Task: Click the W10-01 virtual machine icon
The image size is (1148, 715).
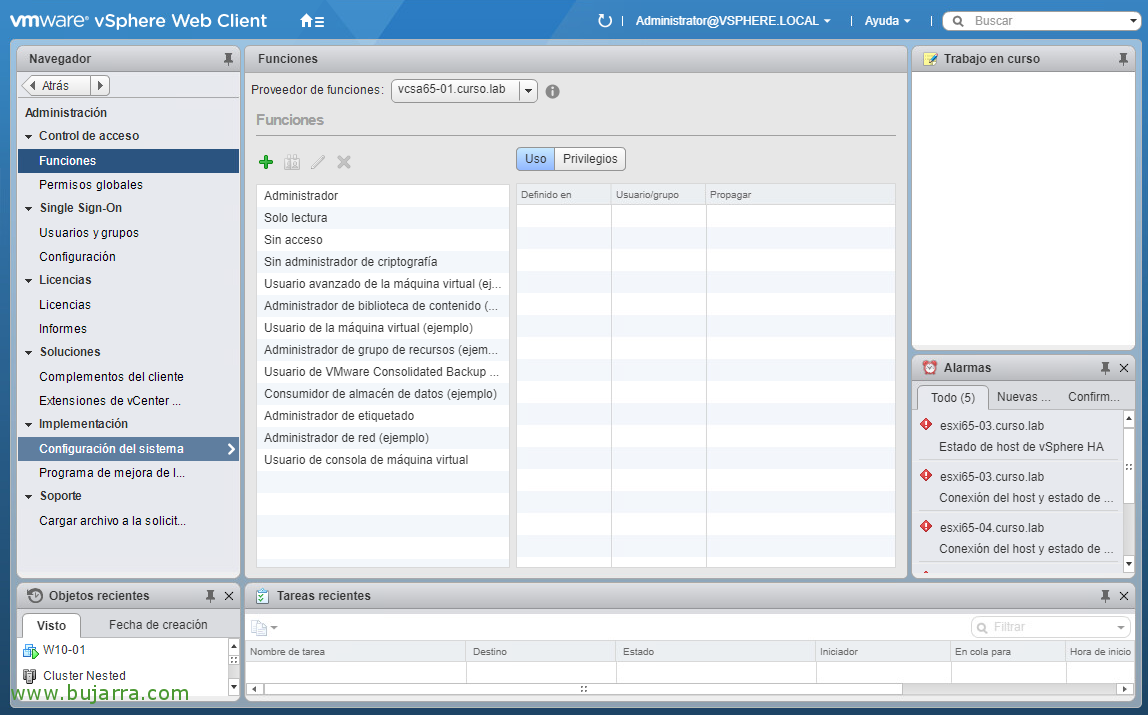Action: coord(30,650)
